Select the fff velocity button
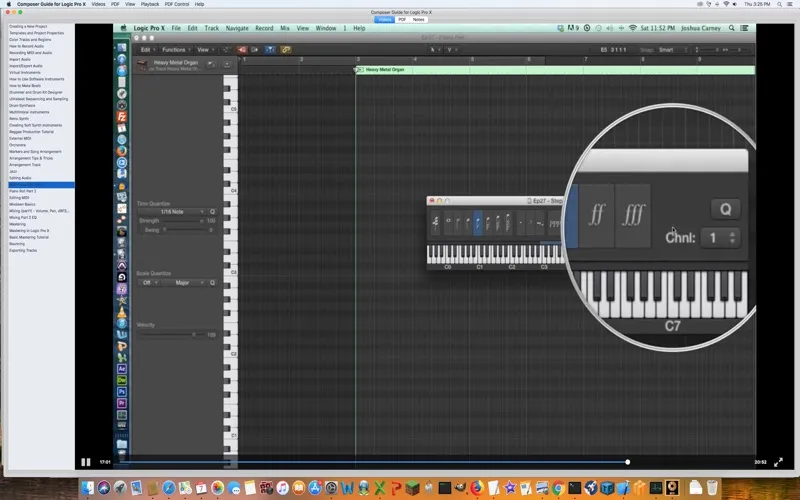The width and height of the screenshot is (800, 500). 633,215
